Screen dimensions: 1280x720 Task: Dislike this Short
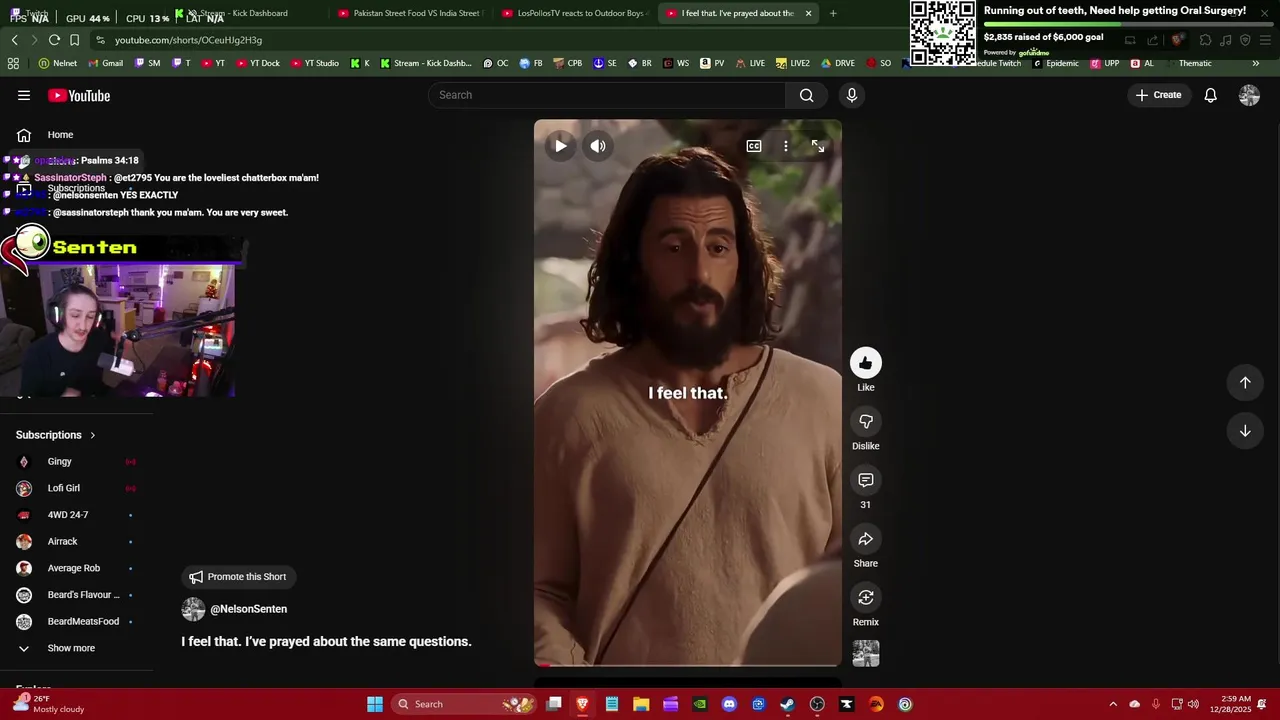click(x=866, y=421)
